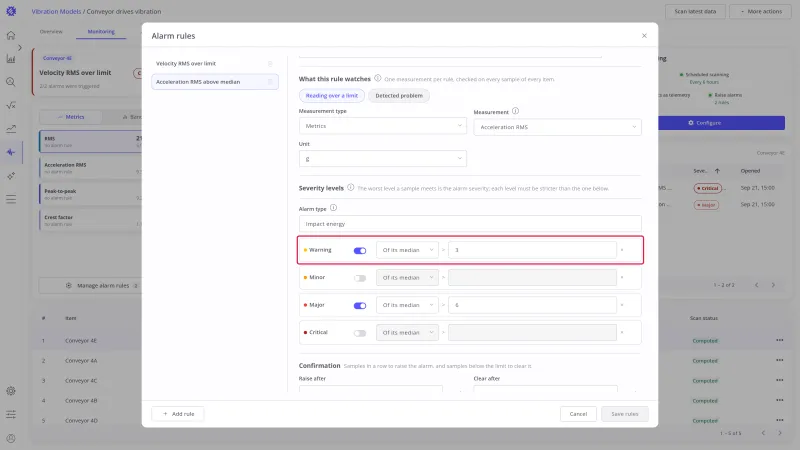Enable the Critical severity toggle
Screen dimensions: 800x450
tap(360, 333)
